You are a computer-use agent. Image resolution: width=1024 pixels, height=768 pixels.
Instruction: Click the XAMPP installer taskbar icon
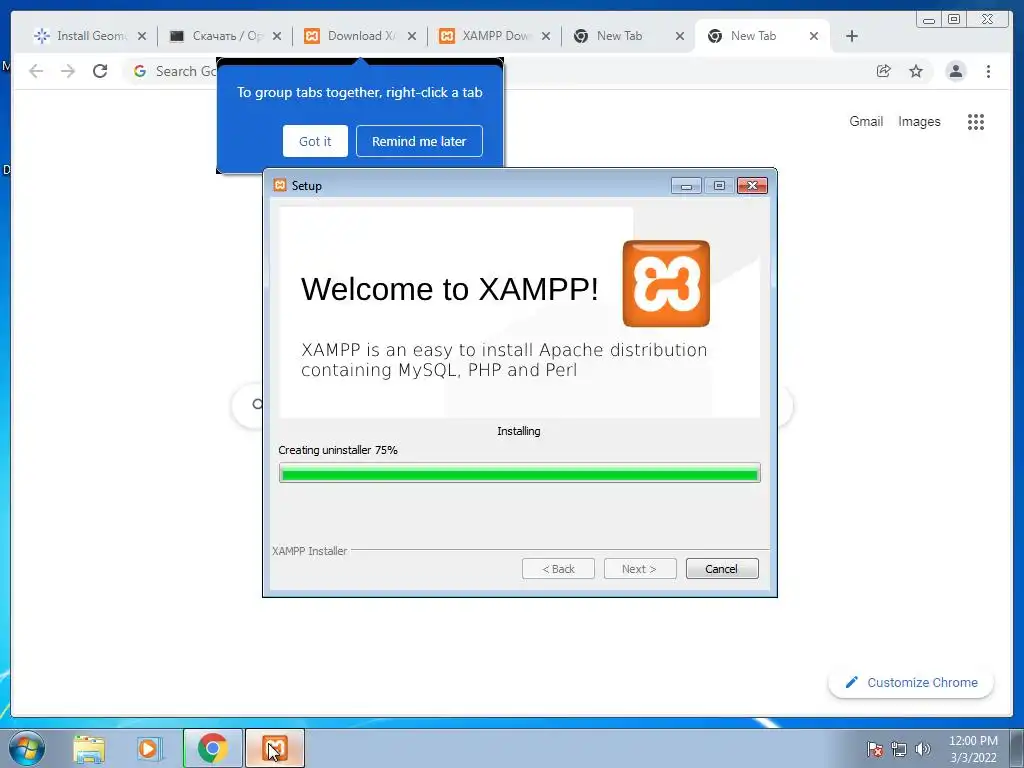(x=275, y=748)
